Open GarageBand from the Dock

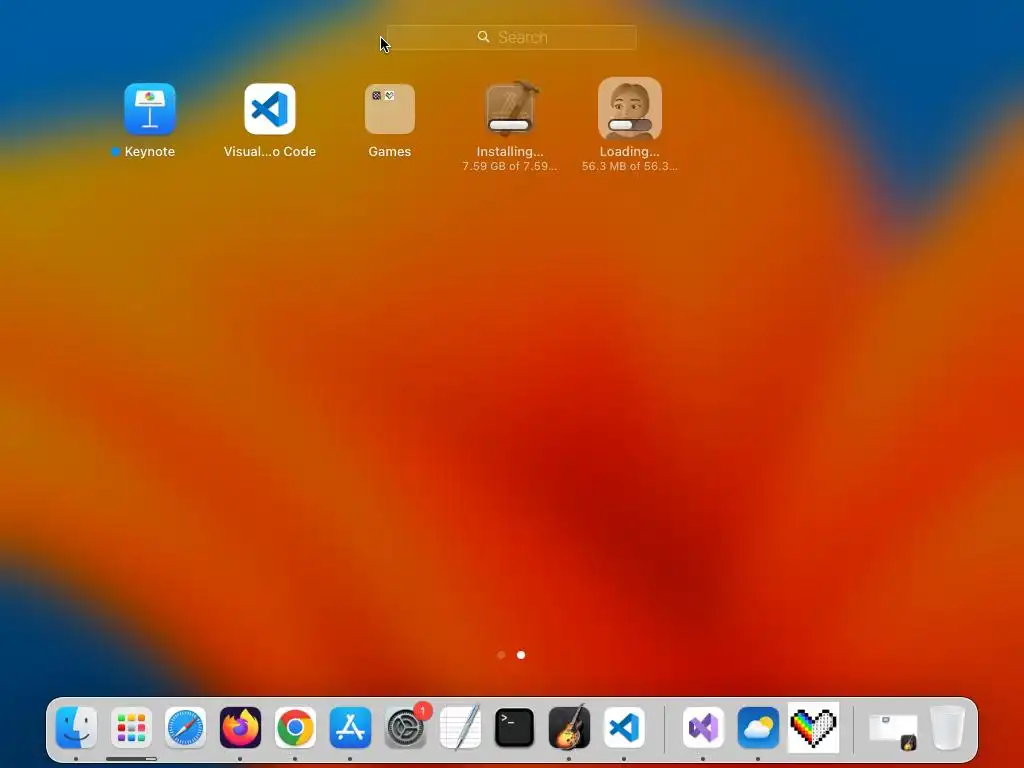pos(569,727)
